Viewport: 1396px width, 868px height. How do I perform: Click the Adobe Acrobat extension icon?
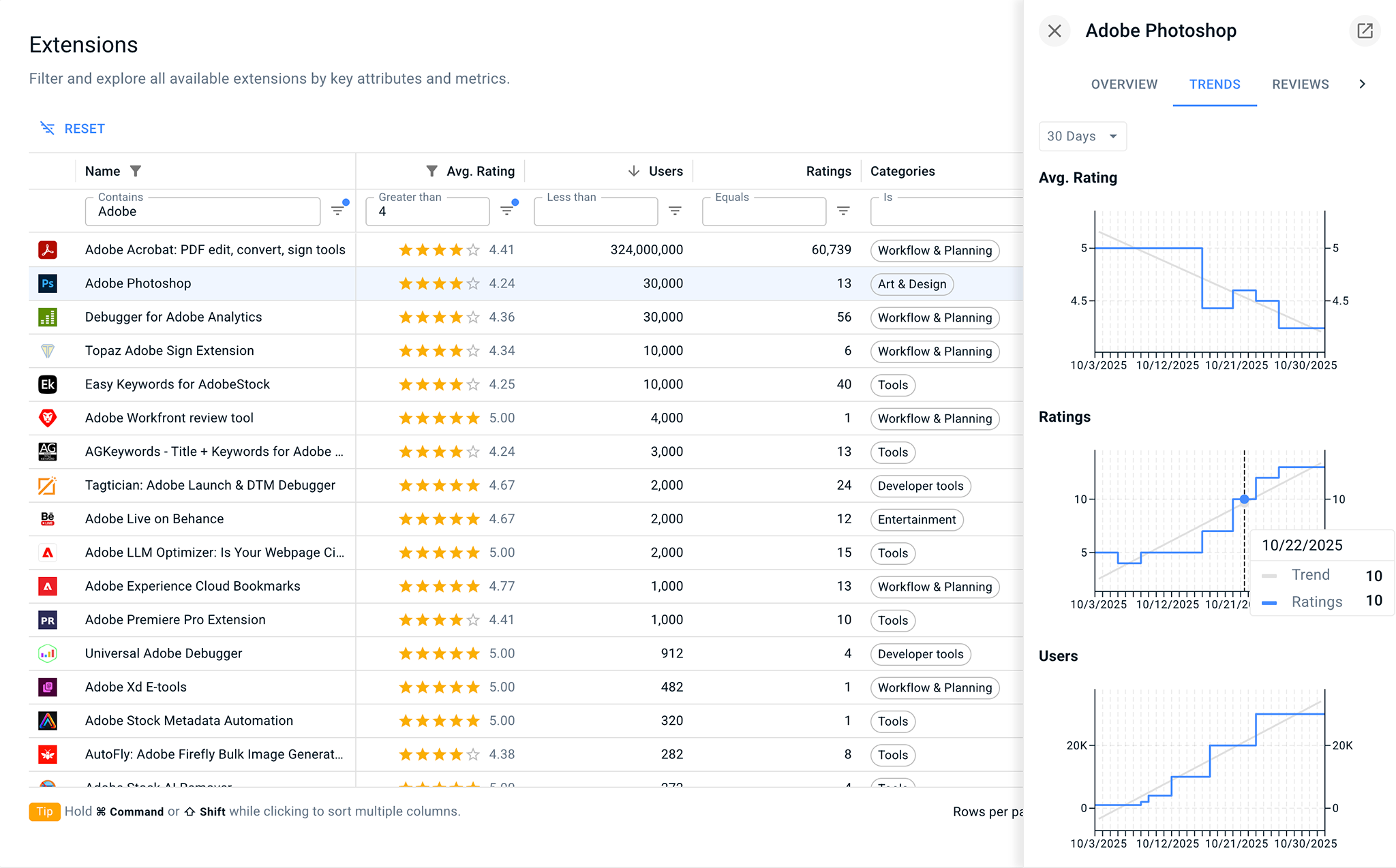coord(48,250)
